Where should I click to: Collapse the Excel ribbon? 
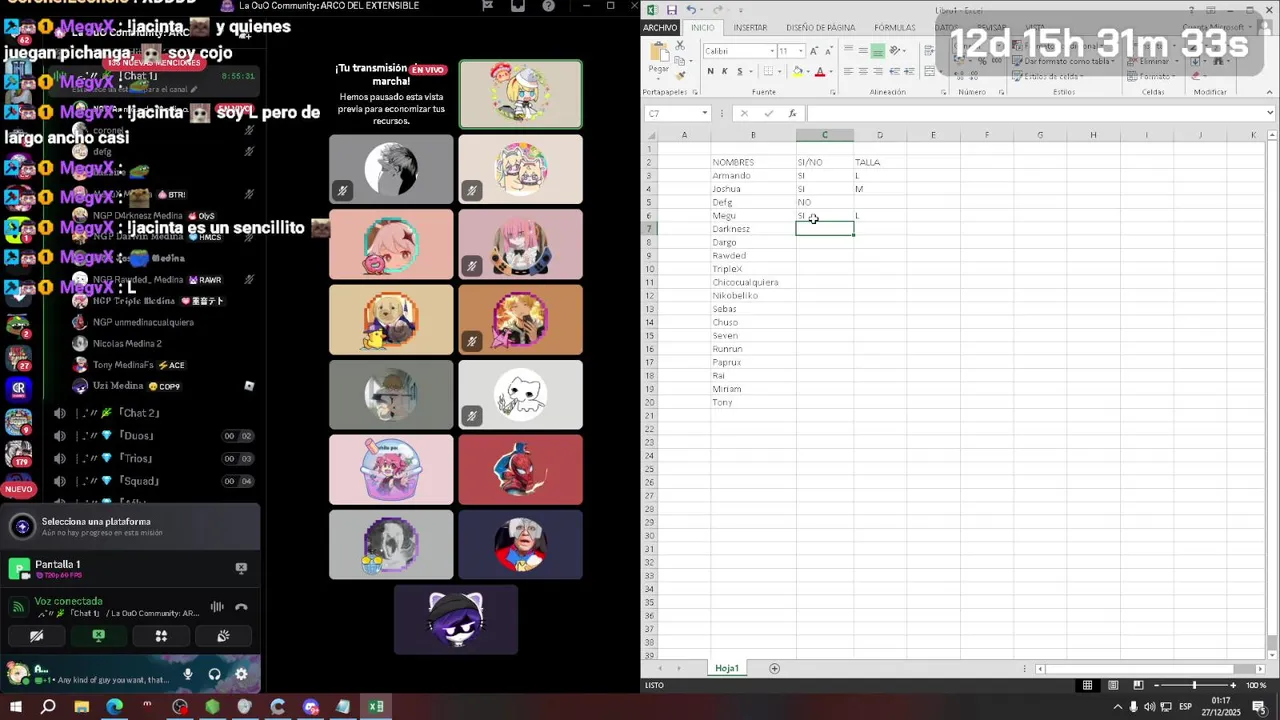pyautogui.click(x=1269, y=92)
